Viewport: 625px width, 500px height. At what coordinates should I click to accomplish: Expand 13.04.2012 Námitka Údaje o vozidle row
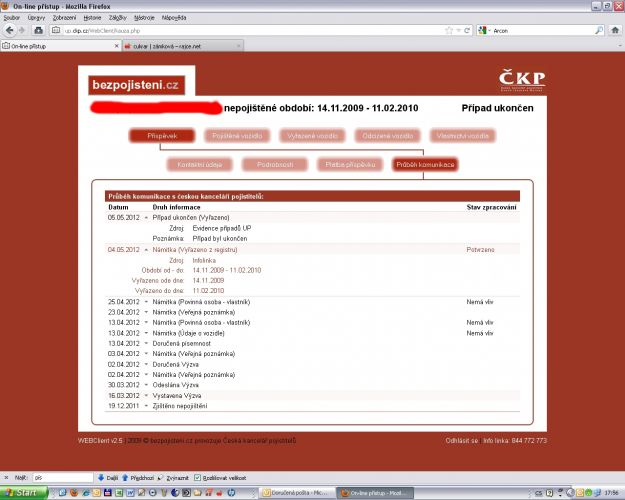tap(146, 333)
